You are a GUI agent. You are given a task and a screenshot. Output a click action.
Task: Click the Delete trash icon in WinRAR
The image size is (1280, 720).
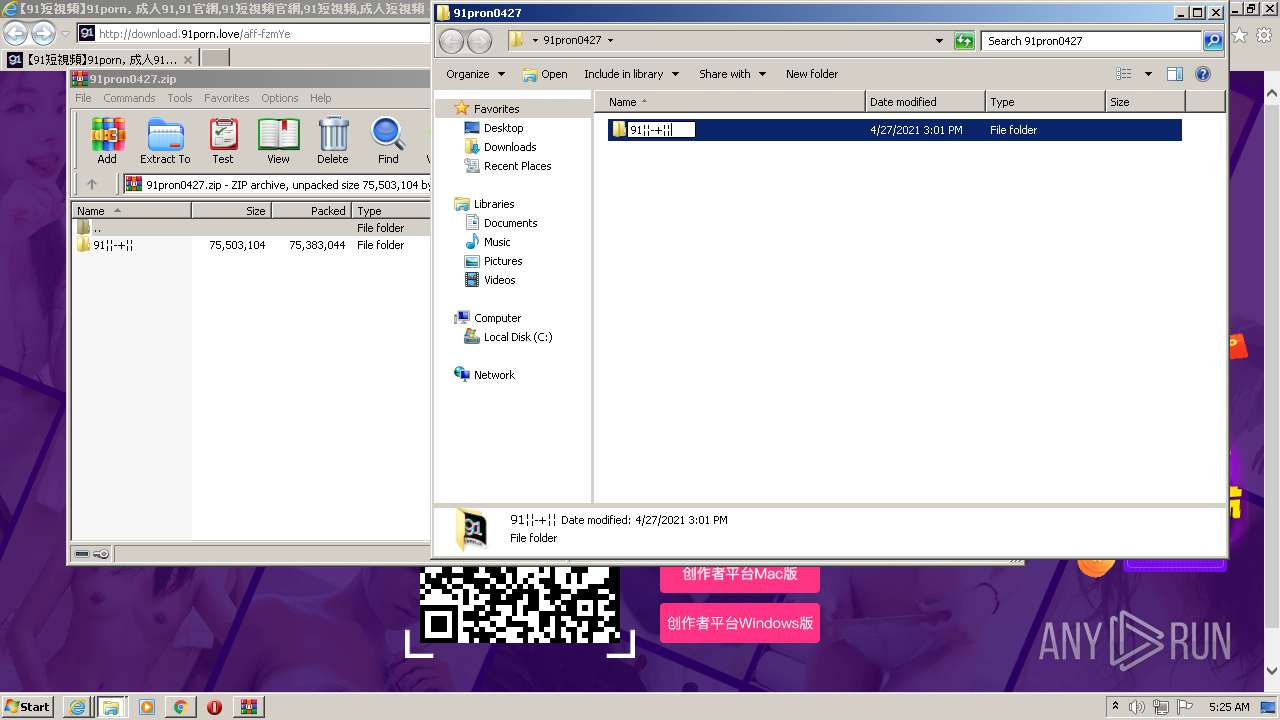click(333, 140)
